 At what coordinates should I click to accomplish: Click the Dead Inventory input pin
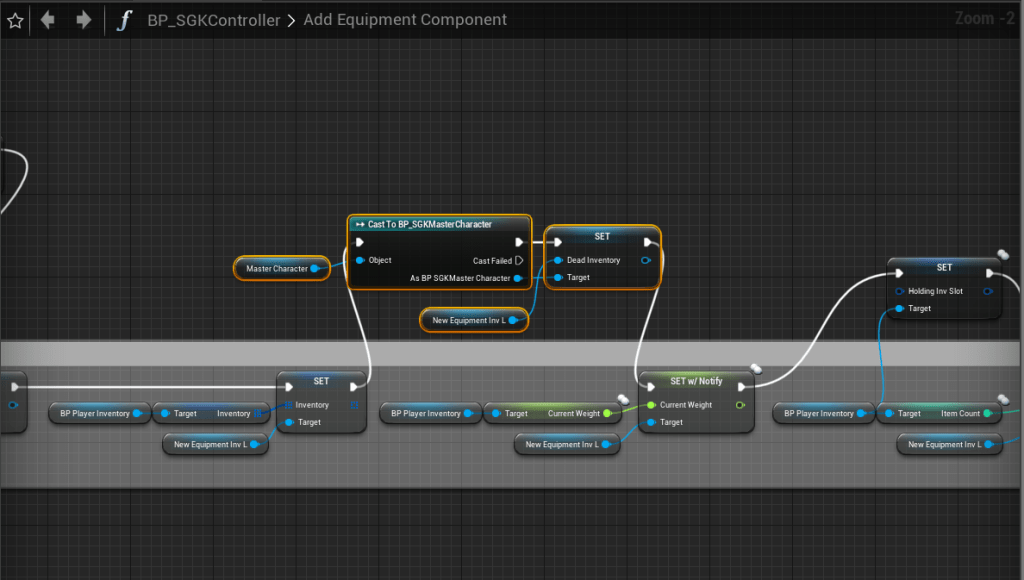click(558, 260)
